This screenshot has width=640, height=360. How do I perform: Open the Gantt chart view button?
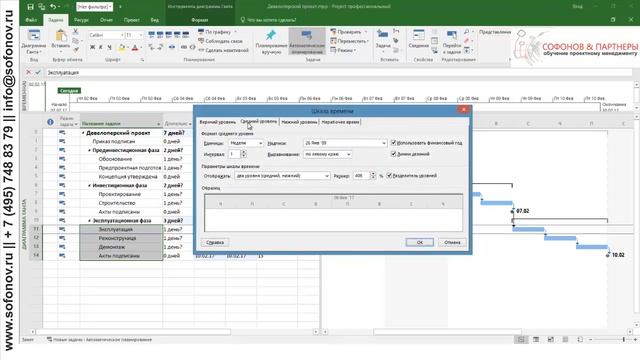[x=33, y=42]
